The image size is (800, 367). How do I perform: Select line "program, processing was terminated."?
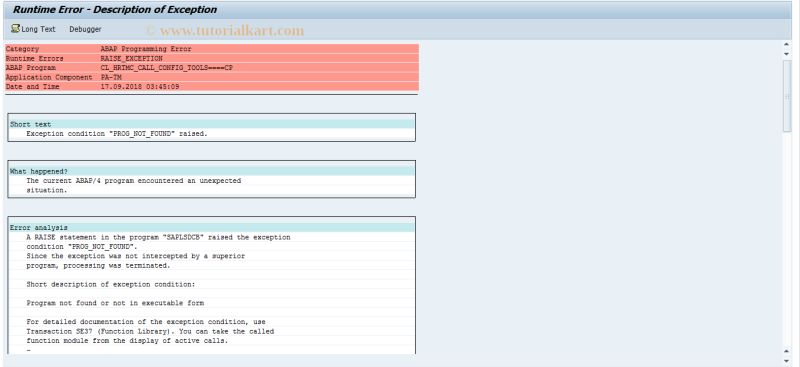[x=98, y=265]
